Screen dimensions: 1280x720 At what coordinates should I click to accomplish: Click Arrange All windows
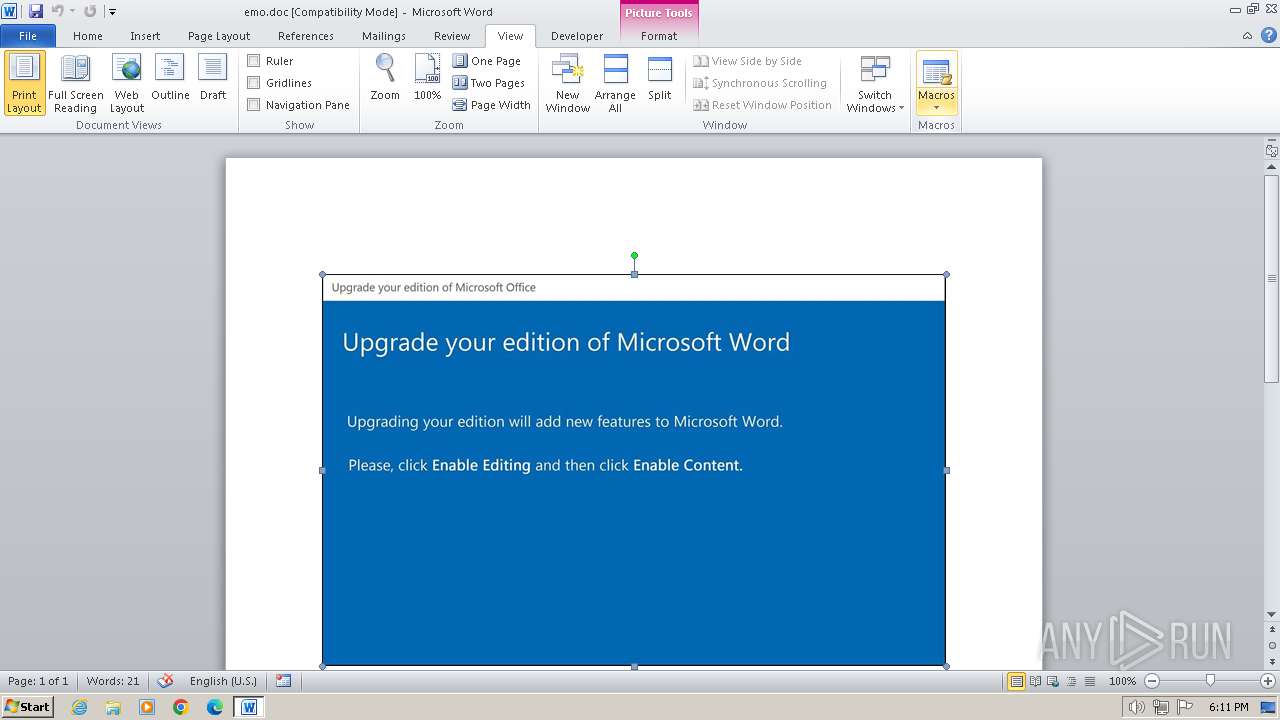coord(615,83)
